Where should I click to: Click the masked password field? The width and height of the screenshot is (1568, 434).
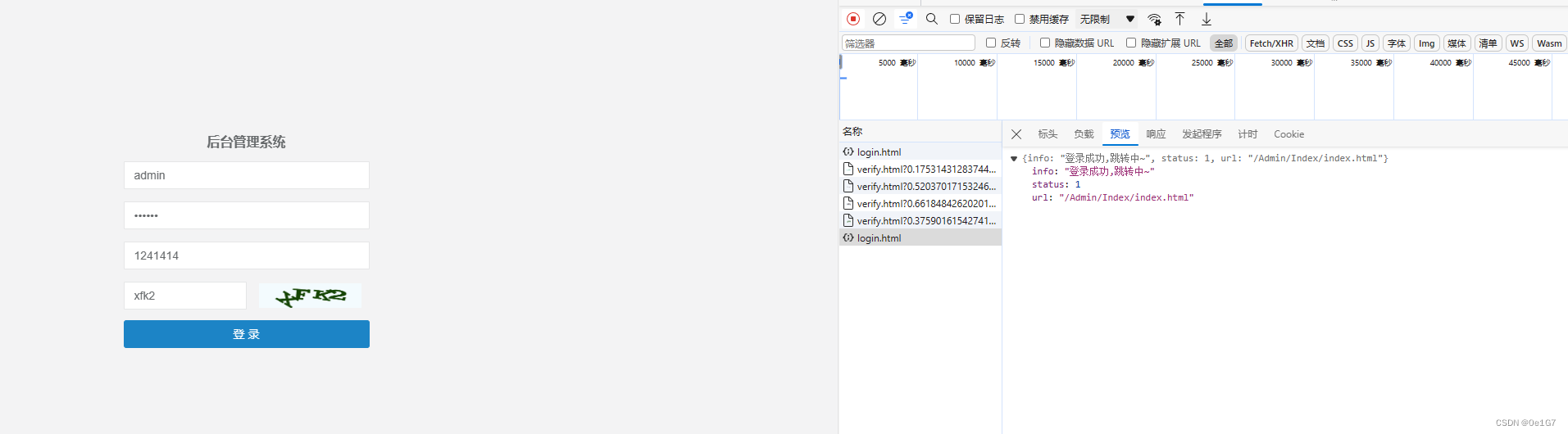coord(247,215)
